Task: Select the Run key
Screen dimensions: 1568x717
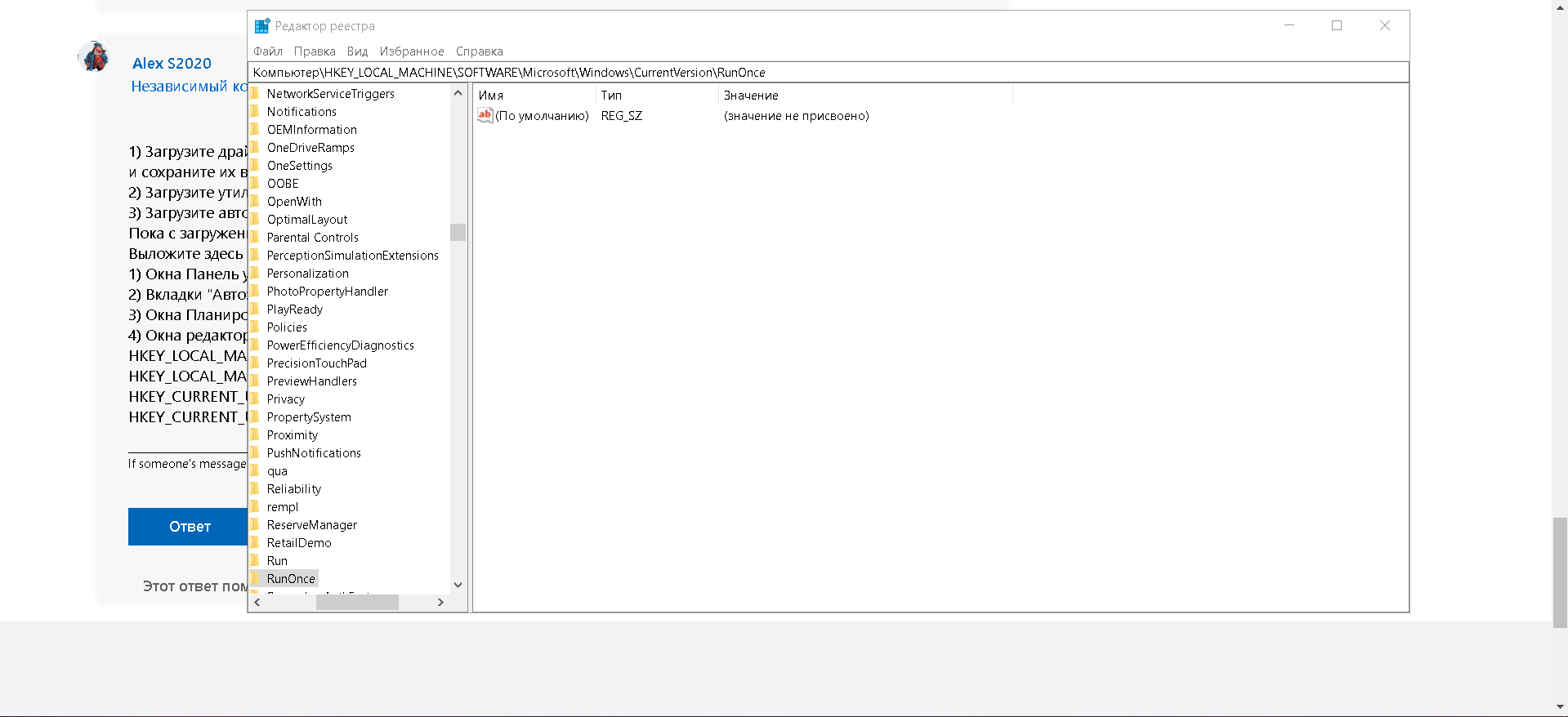Action: 277,561
